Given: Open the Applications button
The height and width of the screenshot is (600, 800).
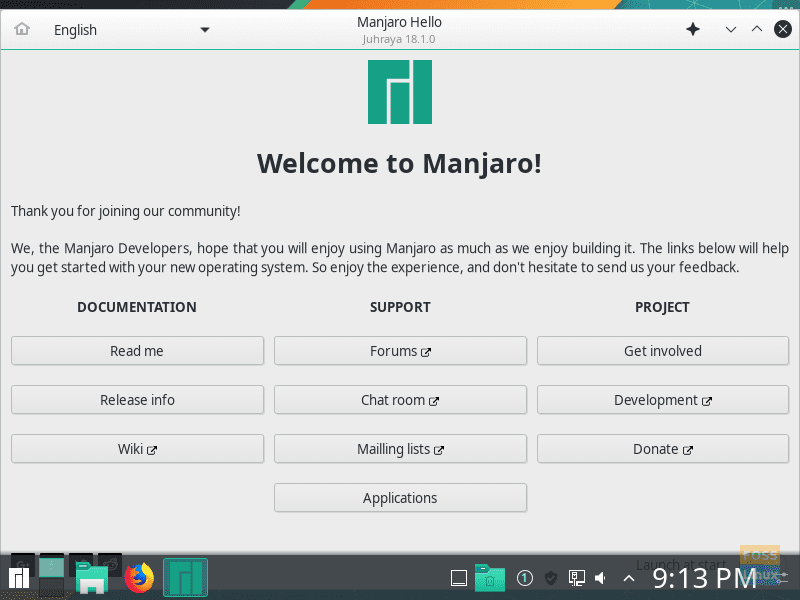Looking at the screenshot, I should point(400,497).
